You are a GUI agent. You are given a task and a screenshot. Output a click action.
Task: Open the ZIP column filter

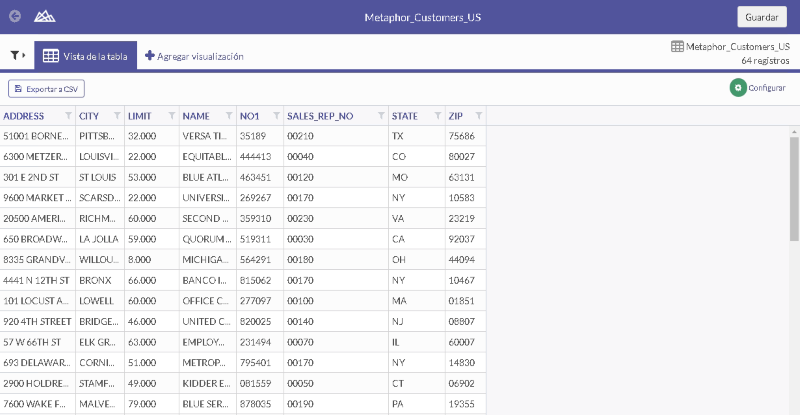478,116
